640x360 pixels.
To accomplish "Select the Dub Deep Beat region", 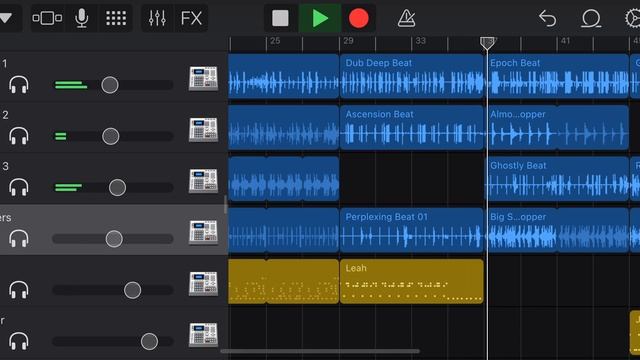I will 411,76.
